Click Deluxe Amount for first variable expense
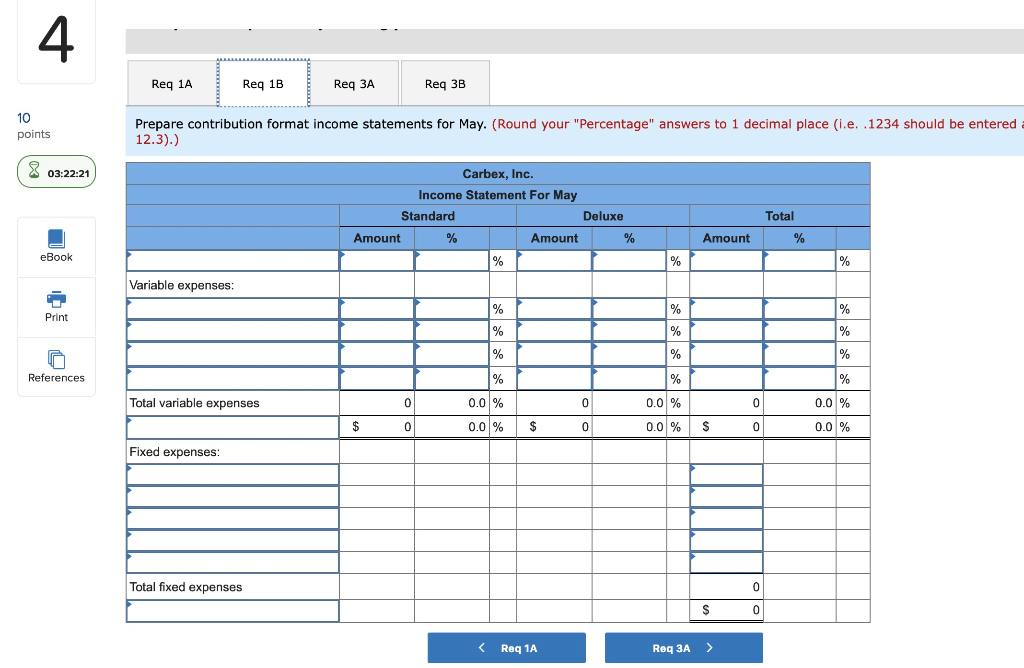 [x=554, y=308]
